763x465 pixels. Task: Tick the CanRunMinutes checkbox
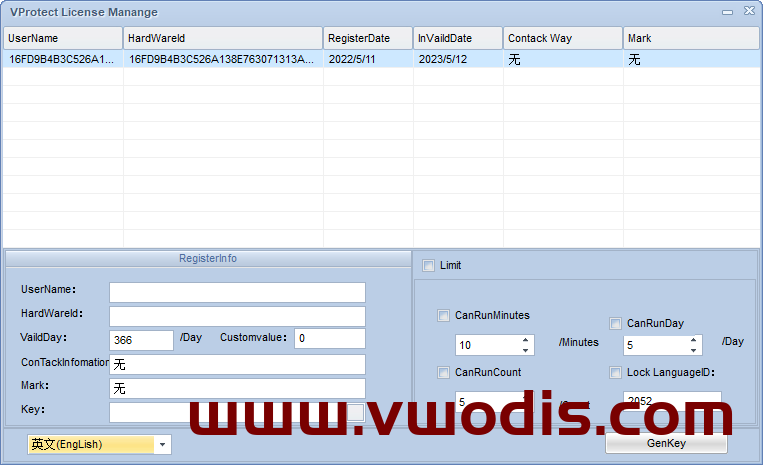[444, 316]
